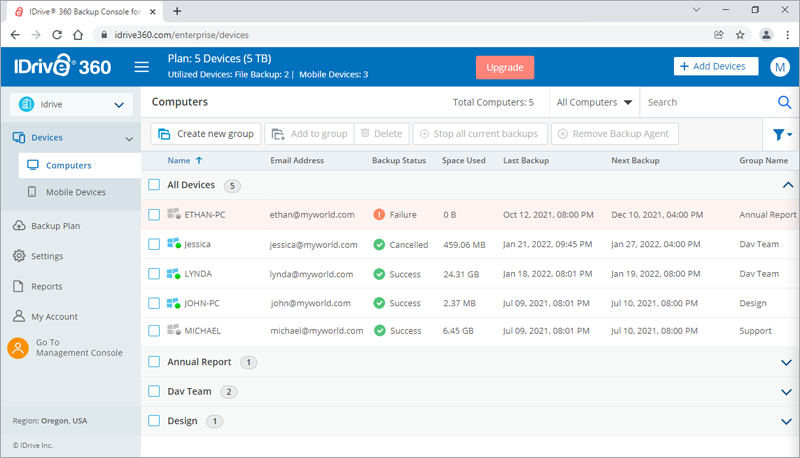Click the Name sort arrow icon

pyautogui.click(x=199, y=160)
